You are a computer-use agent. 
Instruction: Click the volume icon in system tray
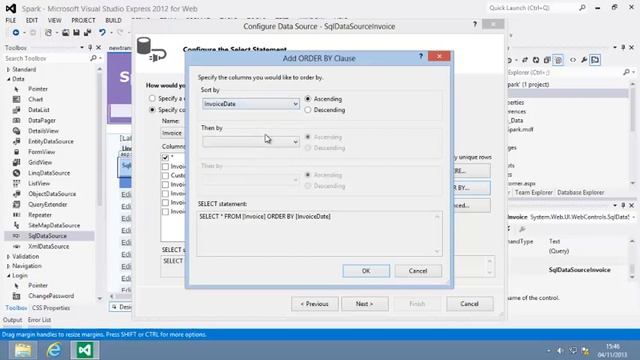(x=560, y=351)
